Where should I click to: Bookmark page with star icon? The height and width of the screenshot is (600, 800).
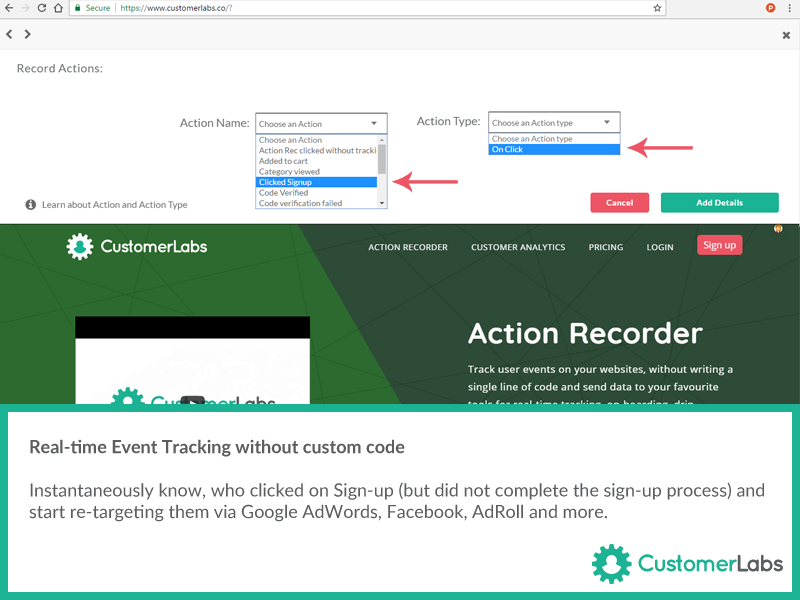point(657,8)
